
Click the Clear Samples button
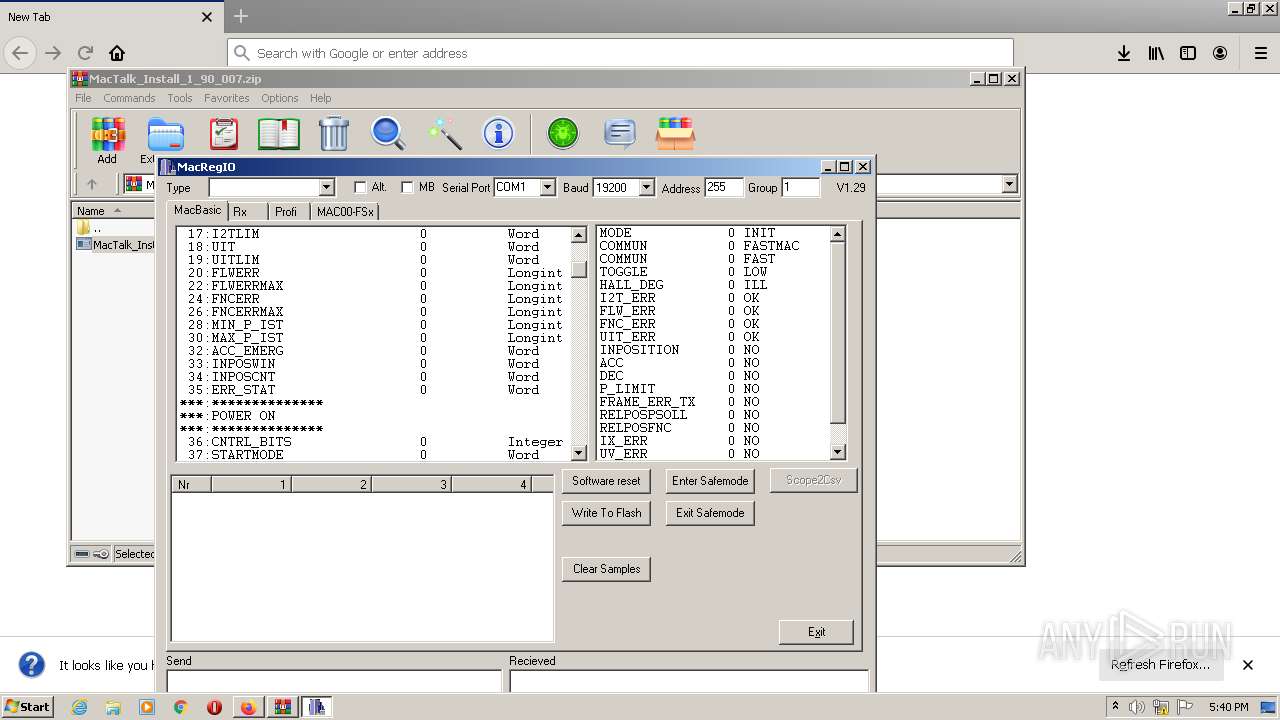606,569
